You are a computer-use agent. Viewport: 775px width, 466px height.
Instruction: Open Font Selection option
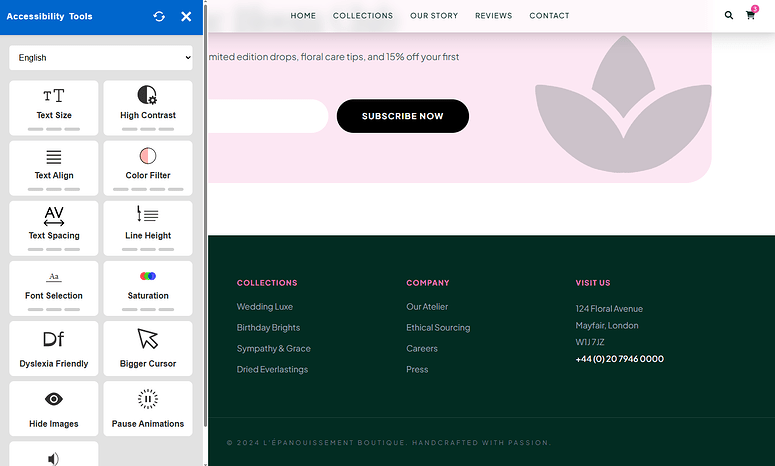tap(54, 287)
